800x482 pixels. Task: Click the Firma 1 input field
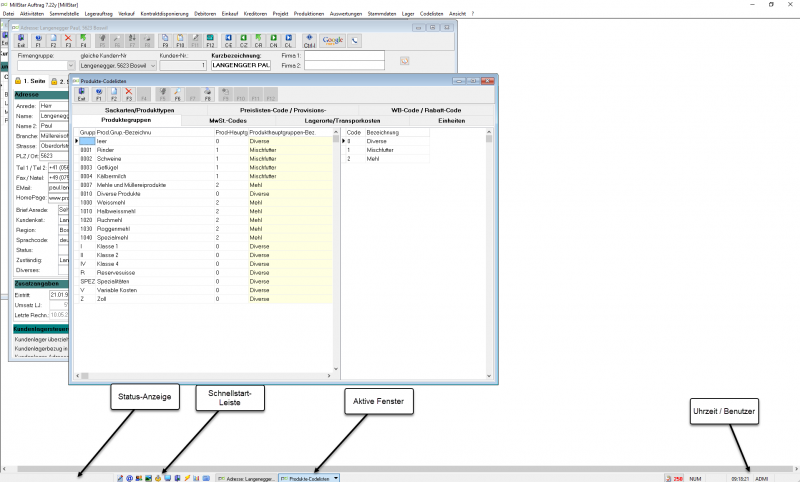(x=344, y=55)
